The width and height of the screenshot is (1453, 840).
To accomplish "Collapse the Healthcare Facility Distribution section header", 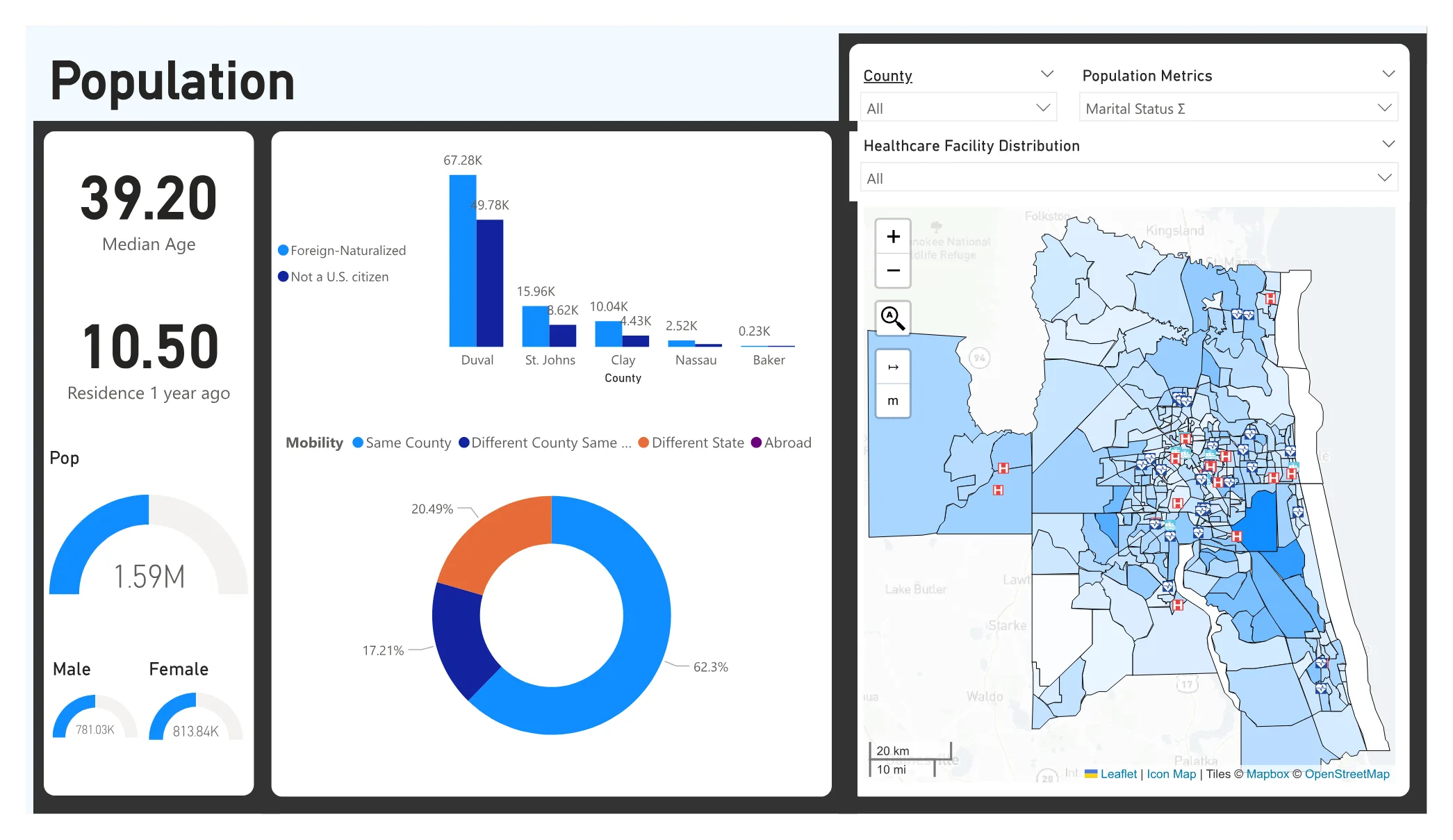I will [x=1389, y=144].
